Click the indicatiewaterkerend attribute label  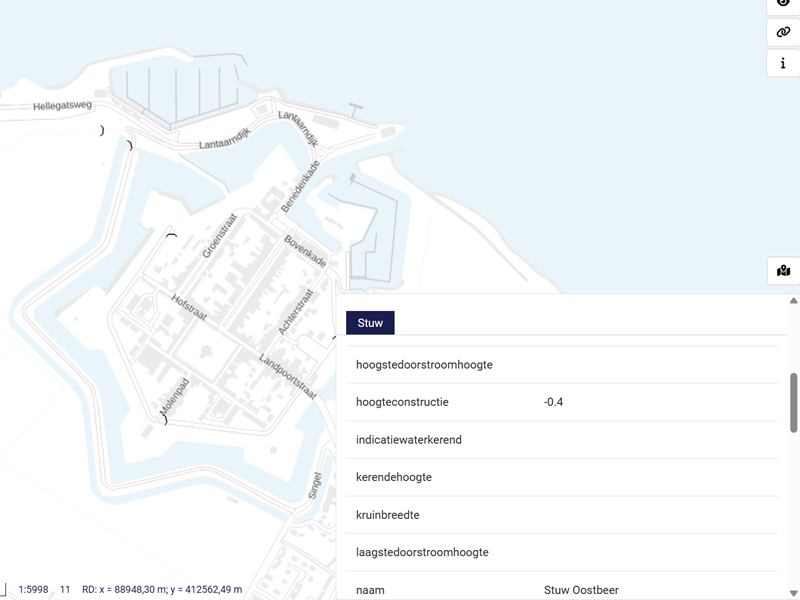(409, 440)
